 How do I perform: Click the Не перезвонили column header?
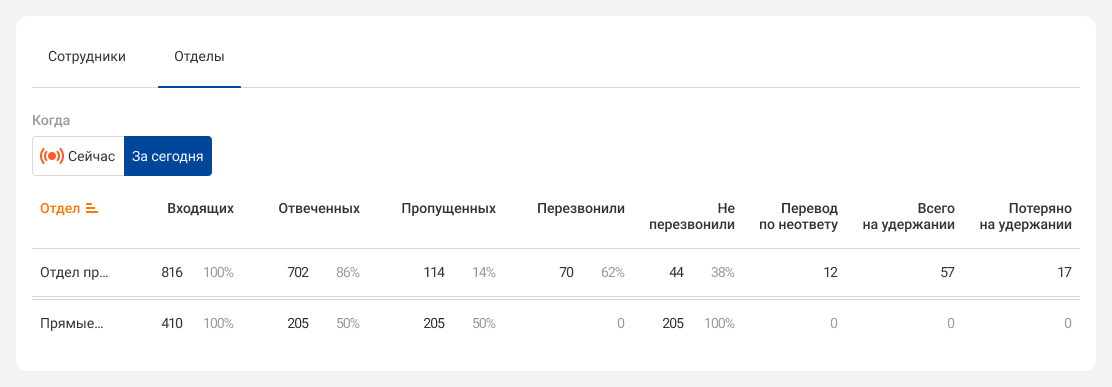coord(693,217)
